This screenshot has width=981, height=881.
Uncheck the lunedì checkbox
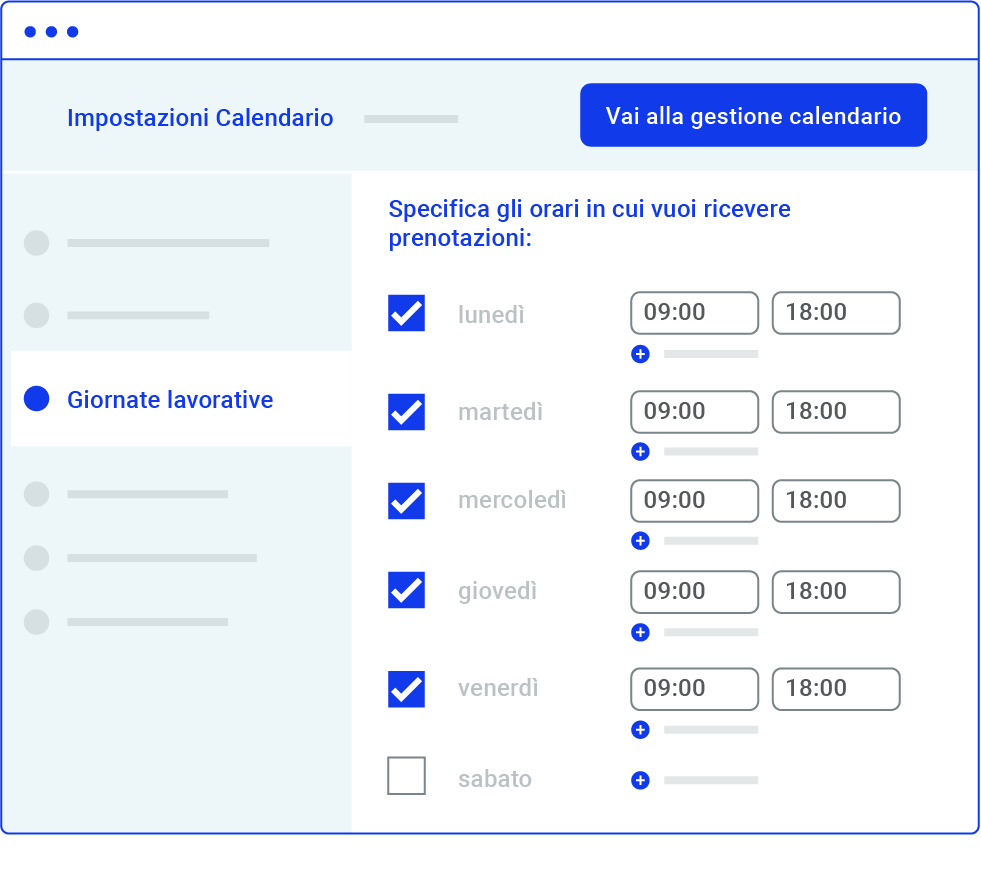[406, 313]
